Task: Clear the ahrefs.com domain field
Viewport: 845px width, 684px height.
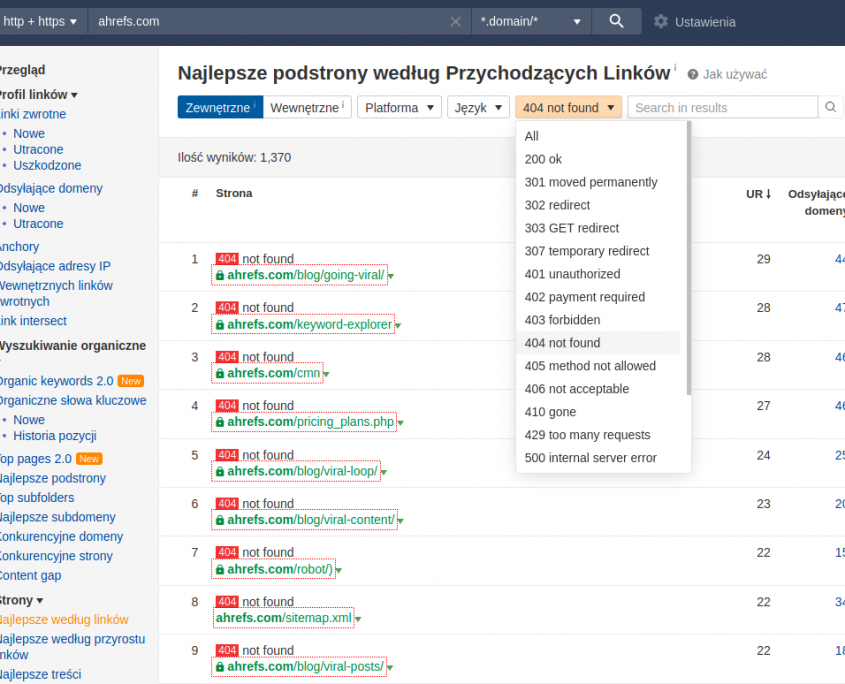Action: pos(455,22)
